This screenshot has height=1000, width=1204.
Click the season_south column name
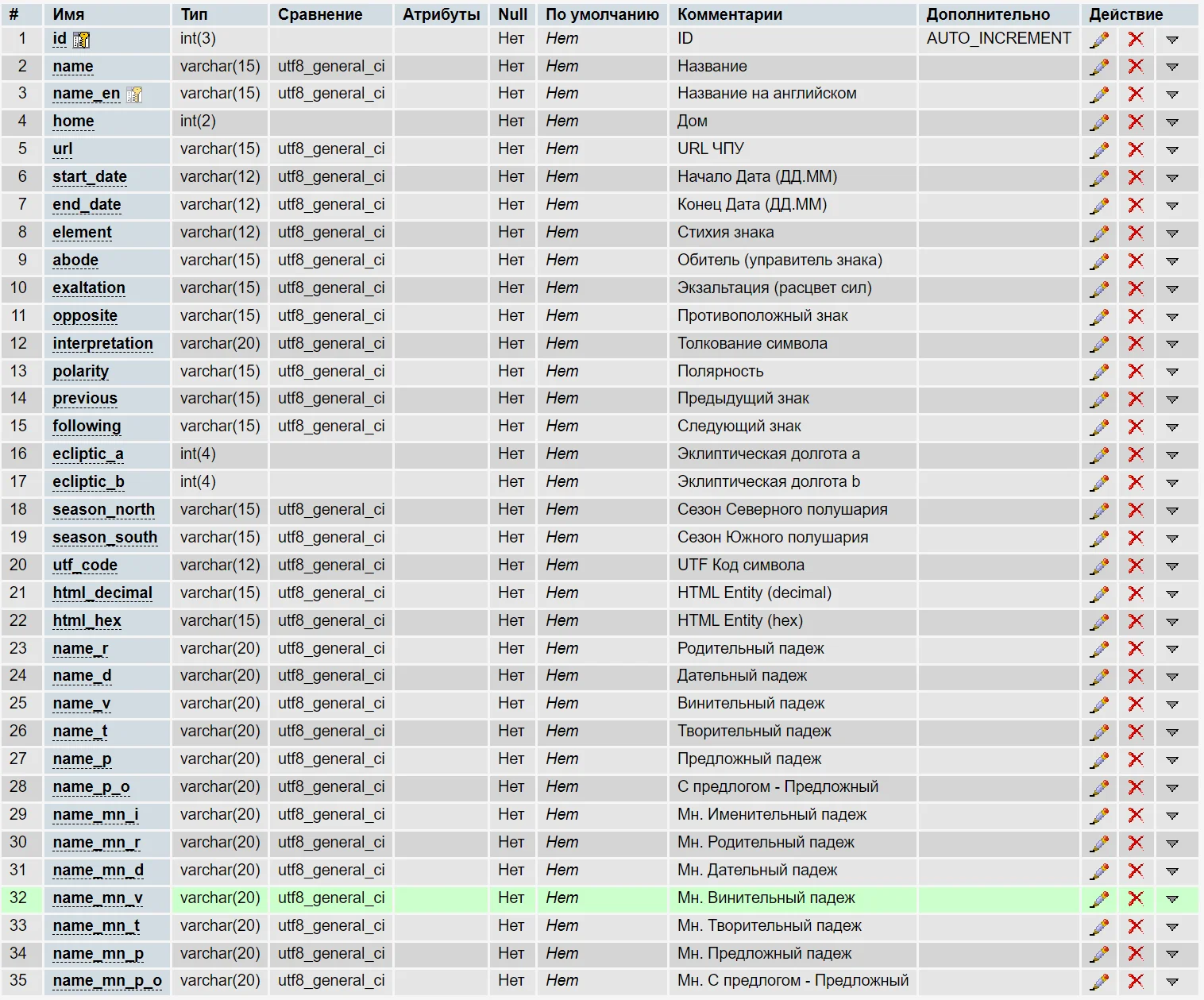coord(105,537)
